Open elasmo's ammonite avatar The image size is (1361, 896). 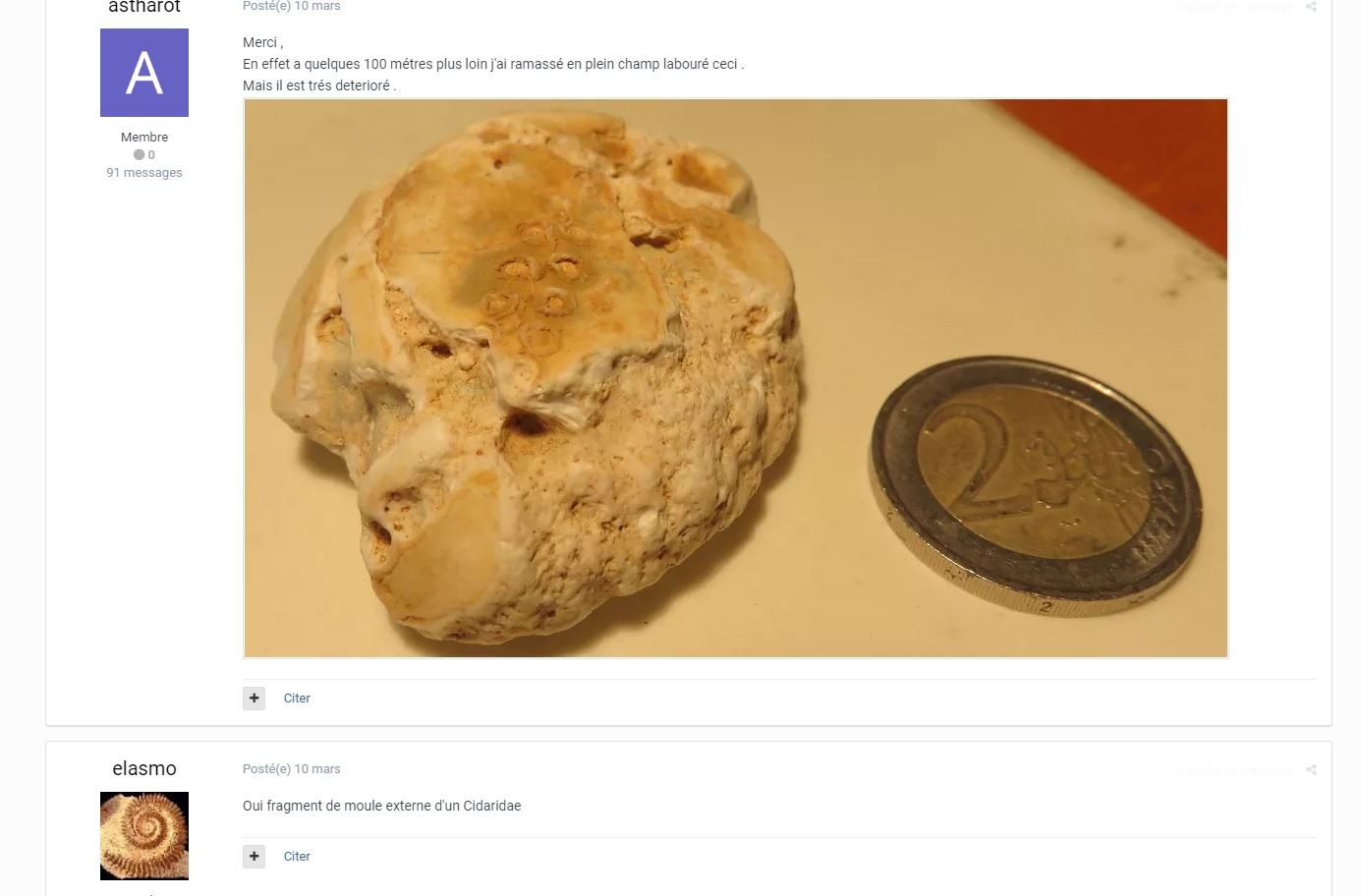144,836
